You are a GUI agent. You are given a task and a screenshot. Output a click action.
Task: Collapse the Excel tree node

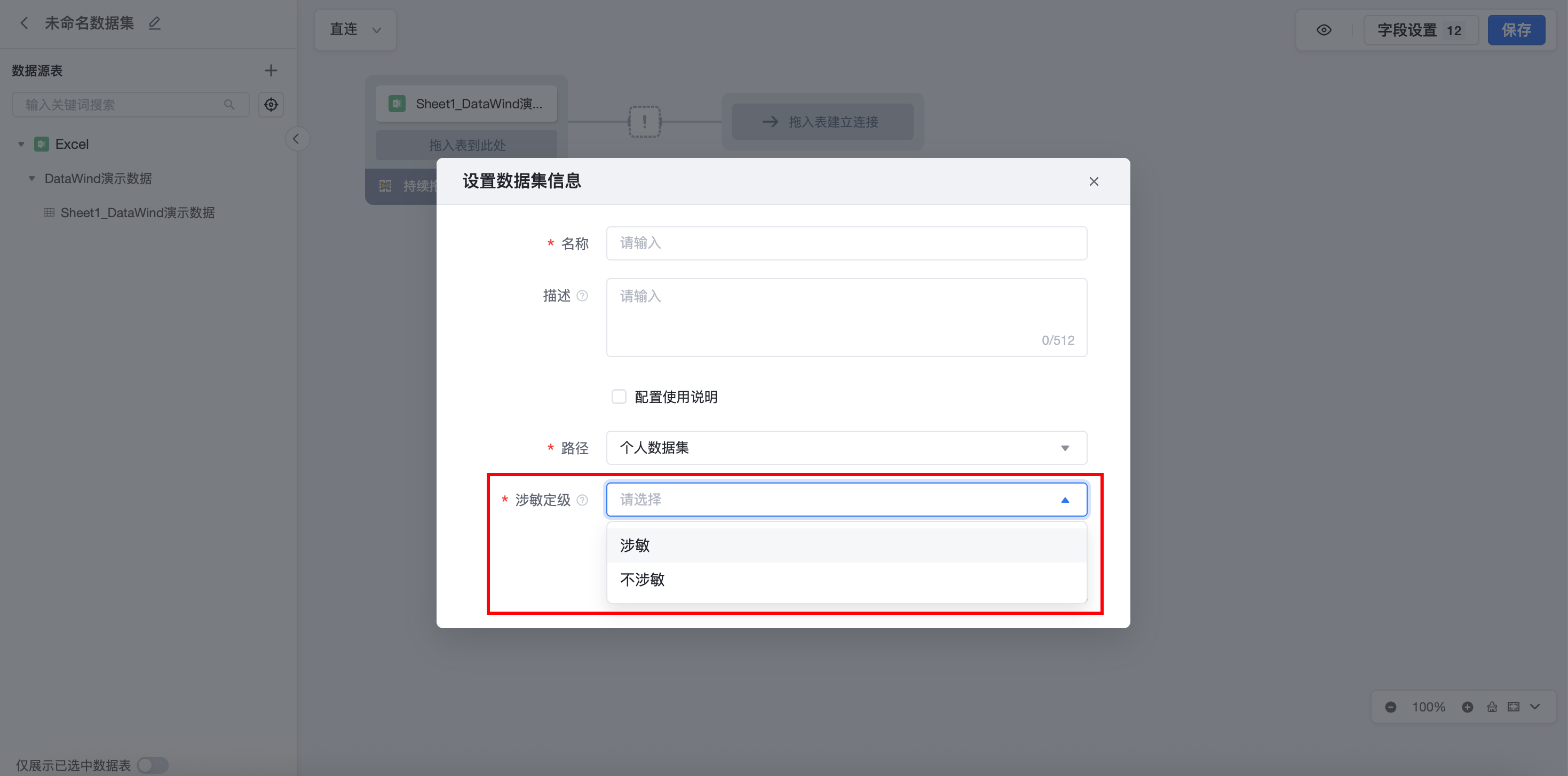(x=21, y=144)
